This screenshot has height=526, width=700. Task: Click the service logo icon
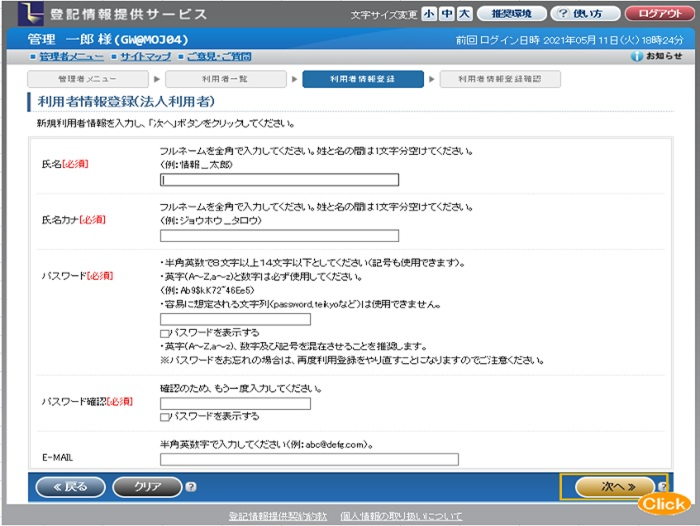[31, 13]
